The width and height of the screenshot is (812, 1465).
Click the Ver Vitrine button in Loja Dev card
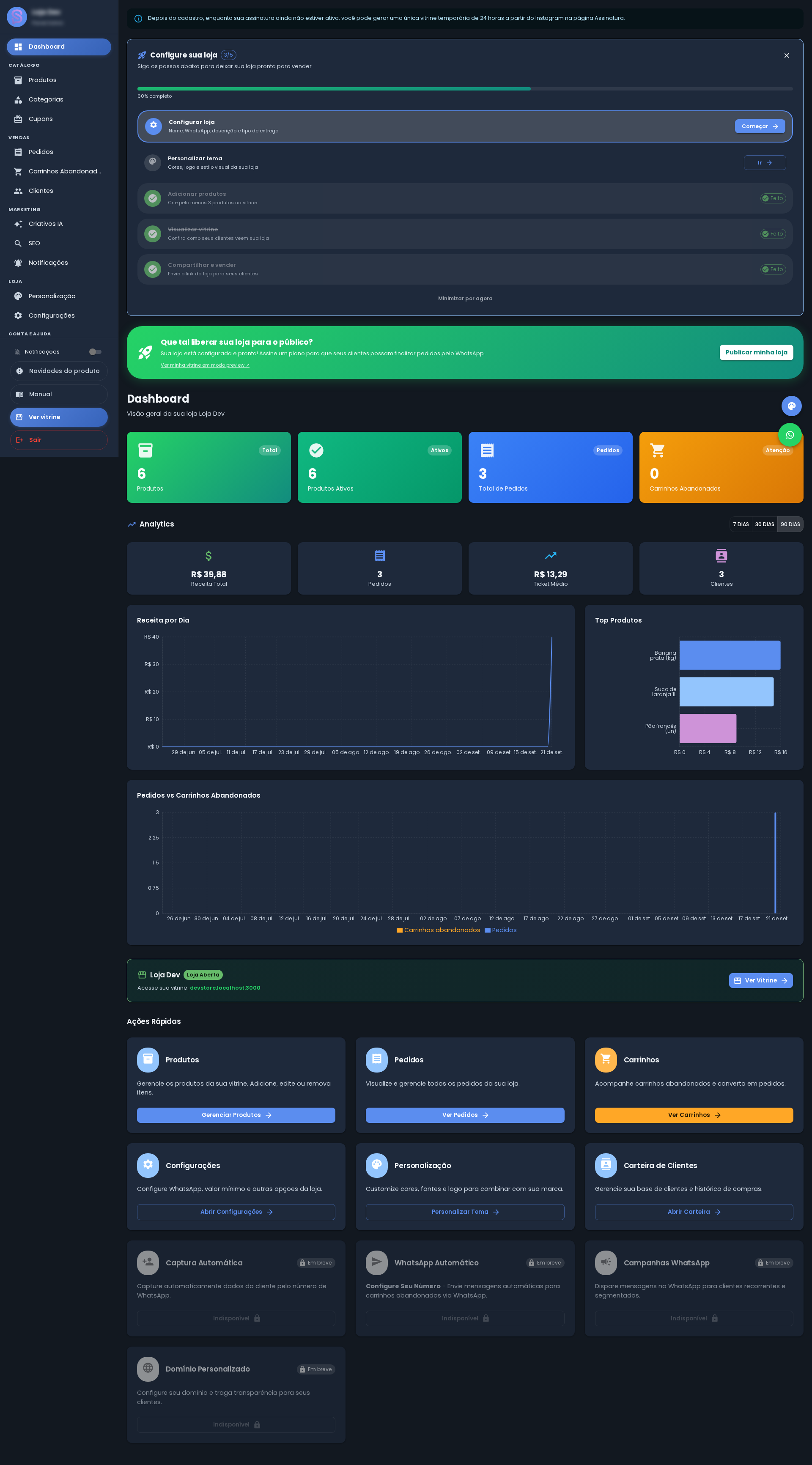pyautogui.click(x=760, y=980)
